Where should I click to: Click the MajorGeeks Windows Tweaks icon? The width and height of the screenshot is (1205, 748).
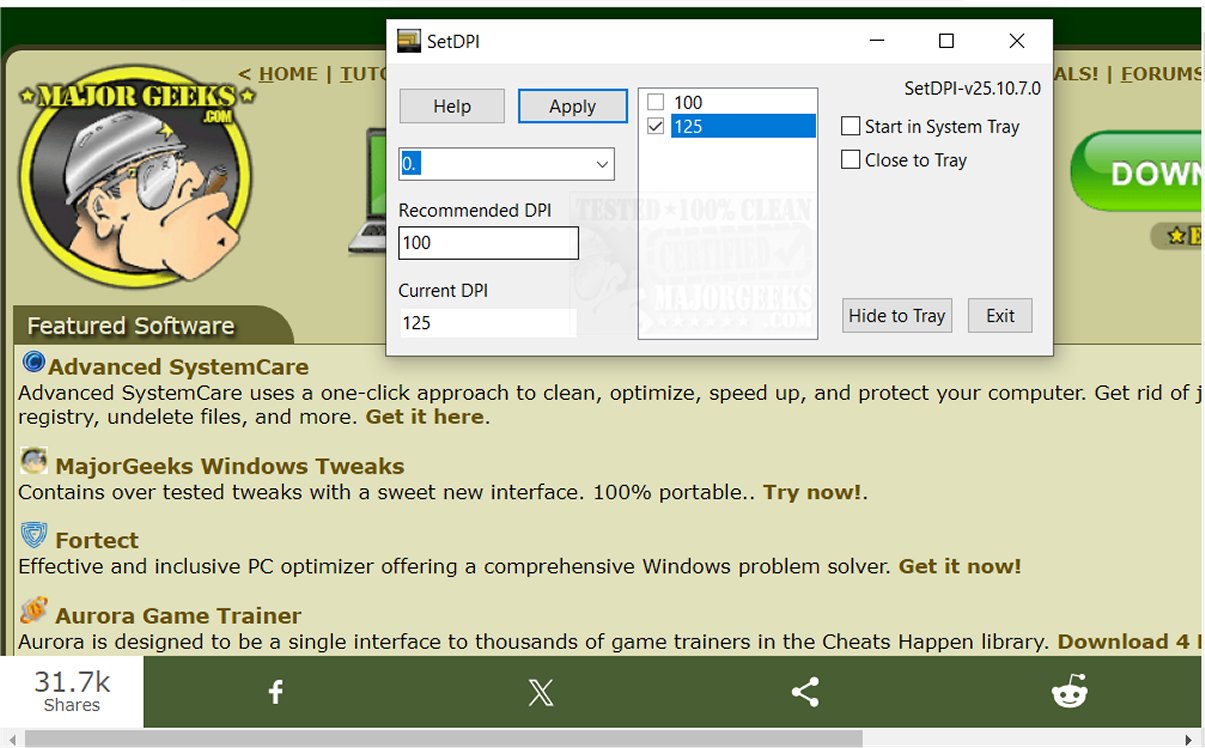34,461
